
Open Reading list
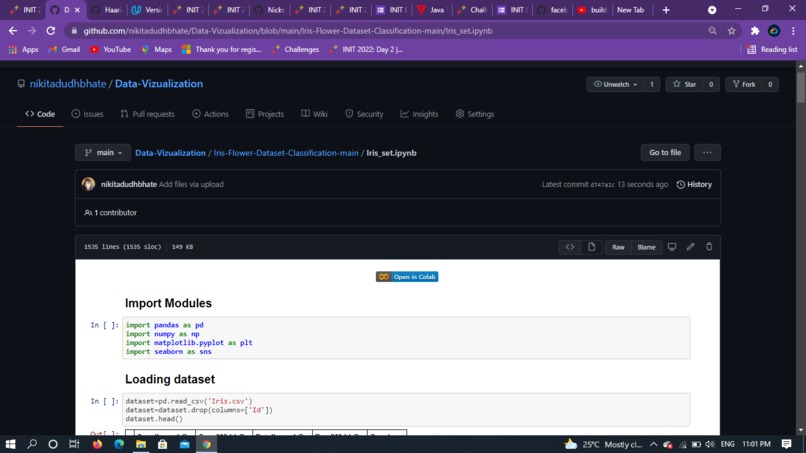pos(773,49)
